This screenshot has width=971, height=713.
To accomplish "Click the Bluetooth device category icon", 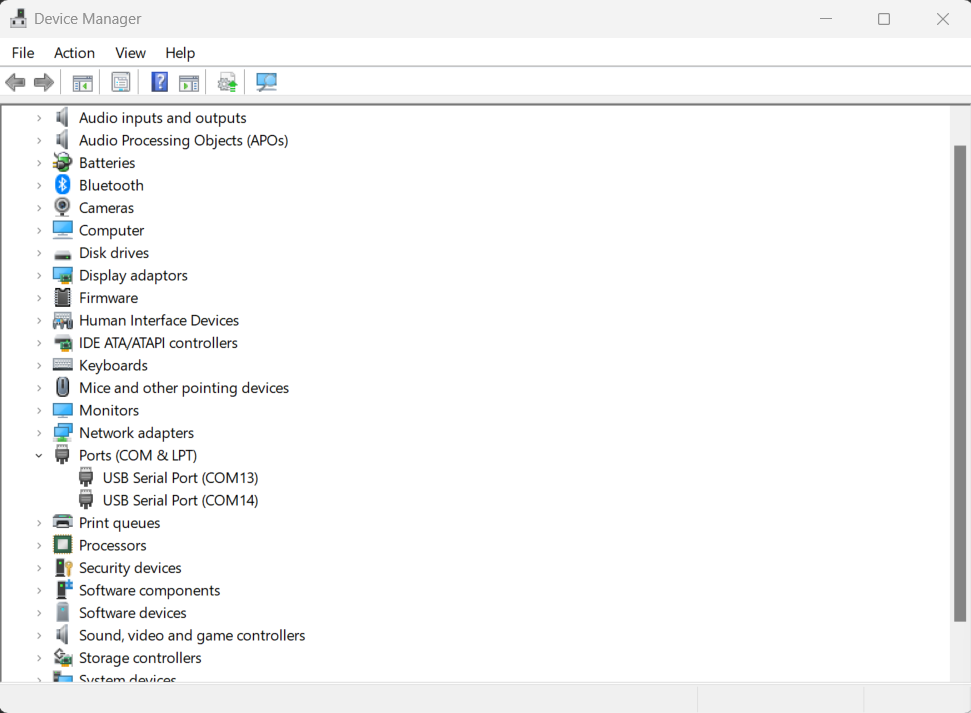I will click(62, 184).
